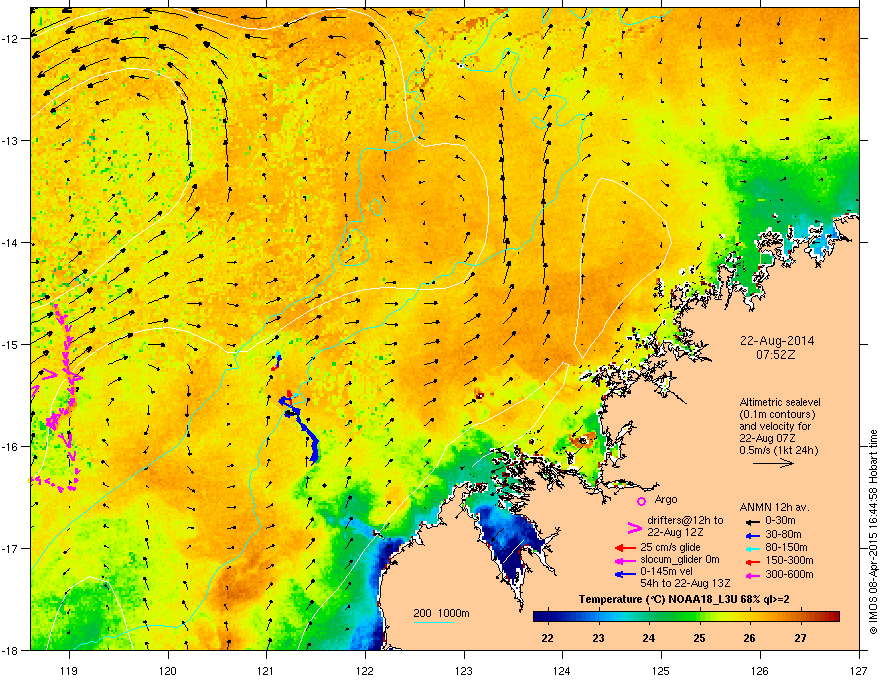
Task: Click the "0.5m/s (1kt 24h)" label
Action: (778, 450)
